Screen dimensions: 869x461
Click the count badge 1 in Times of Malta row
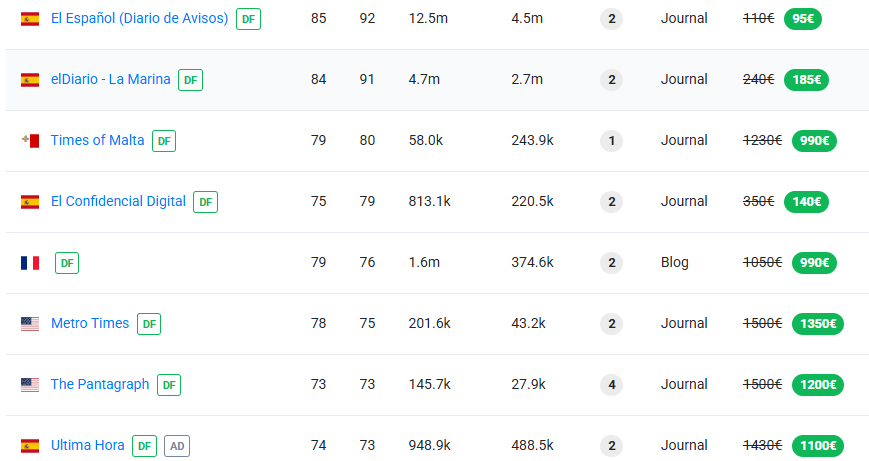(611, 141)
